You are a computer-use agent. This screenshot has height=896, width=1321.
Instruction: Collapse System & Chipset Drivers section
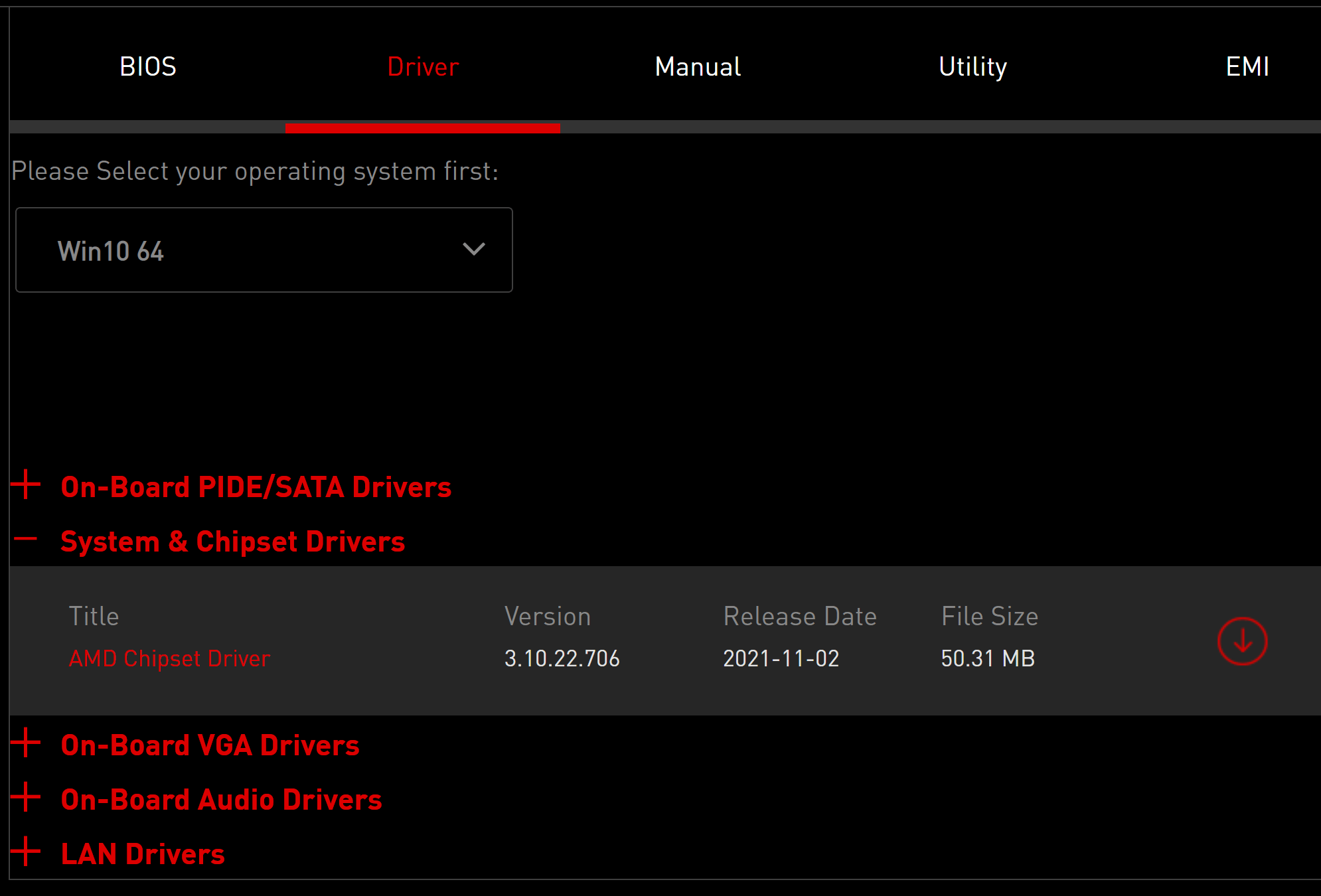coord(232,542)
